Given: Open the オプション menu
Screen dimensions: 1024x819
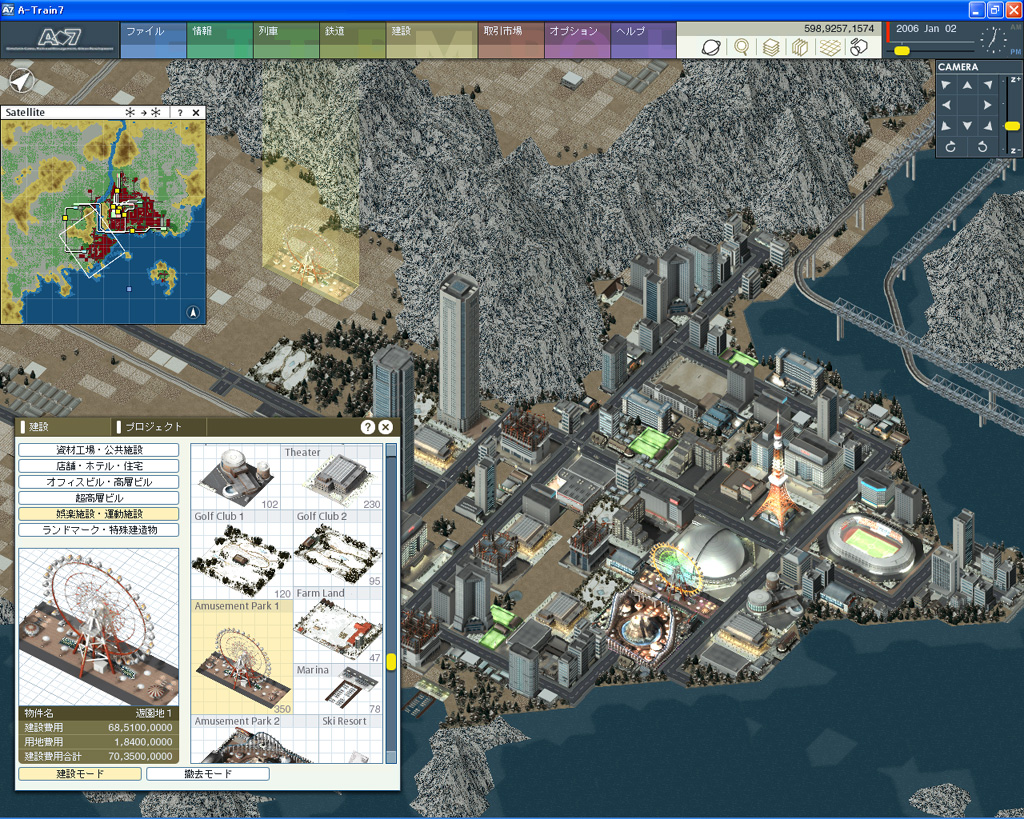Looking at the screenshot, I should [x=578, y=40].
